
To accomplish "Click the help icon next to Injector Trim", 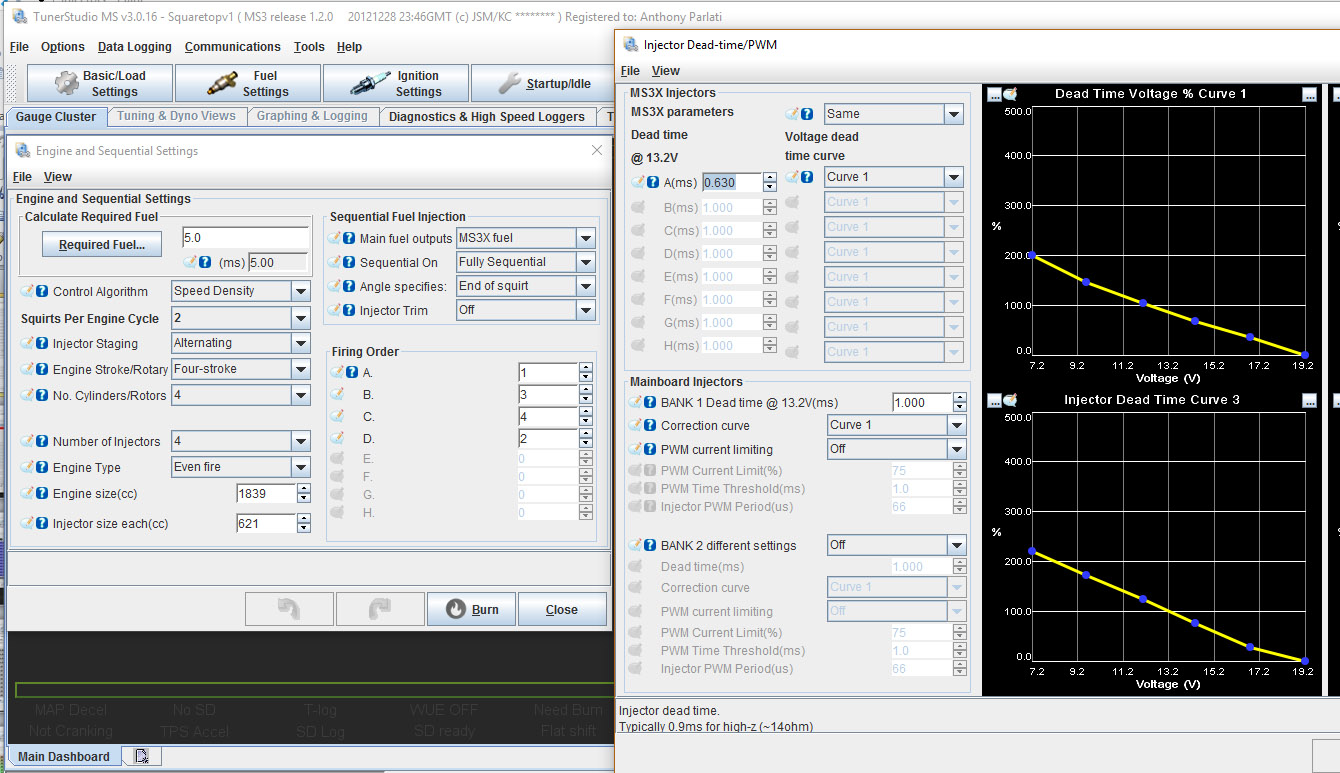I will click(349, 311).
